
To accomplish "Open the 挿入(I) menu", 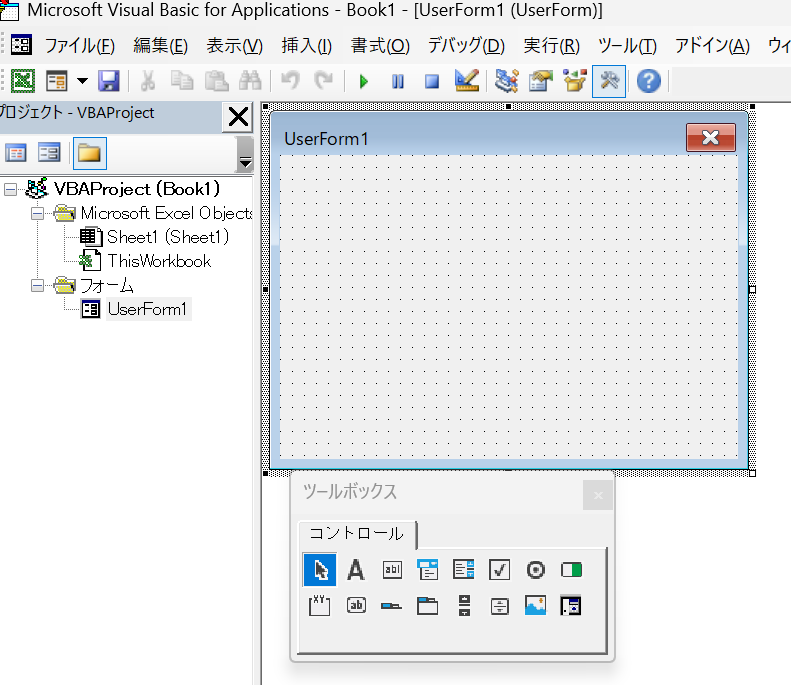I will point(307,46).
